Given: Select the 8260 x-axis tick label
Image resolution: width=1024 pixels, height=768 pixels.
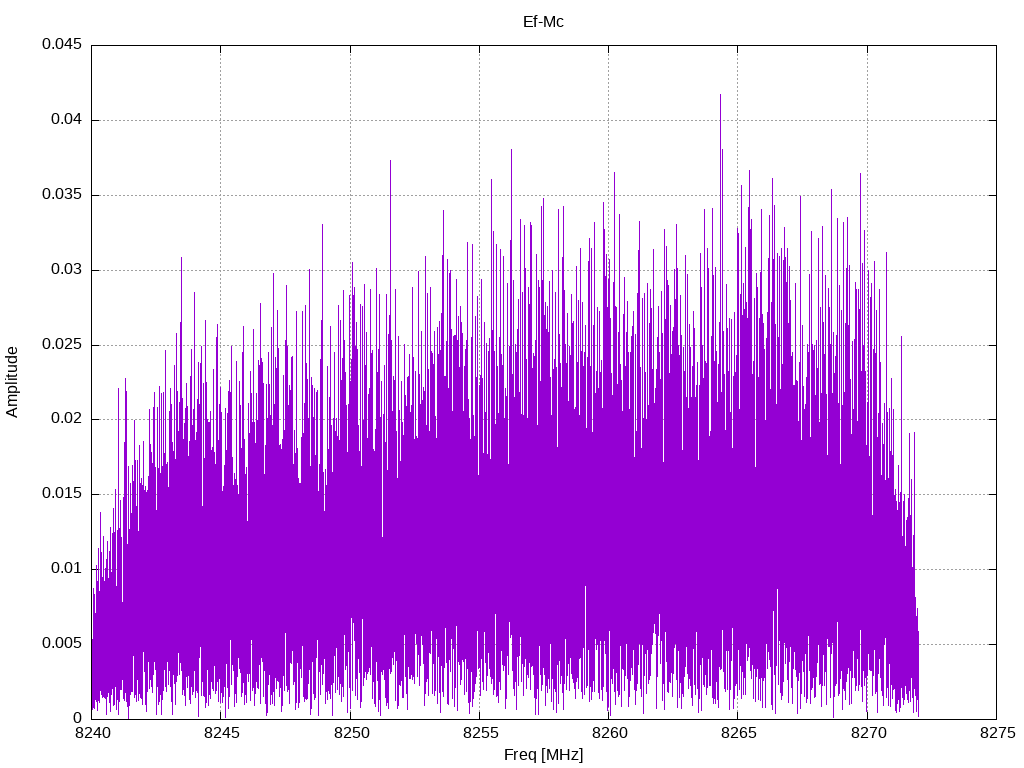Looking at the screenshot, I should pos(609,733).
